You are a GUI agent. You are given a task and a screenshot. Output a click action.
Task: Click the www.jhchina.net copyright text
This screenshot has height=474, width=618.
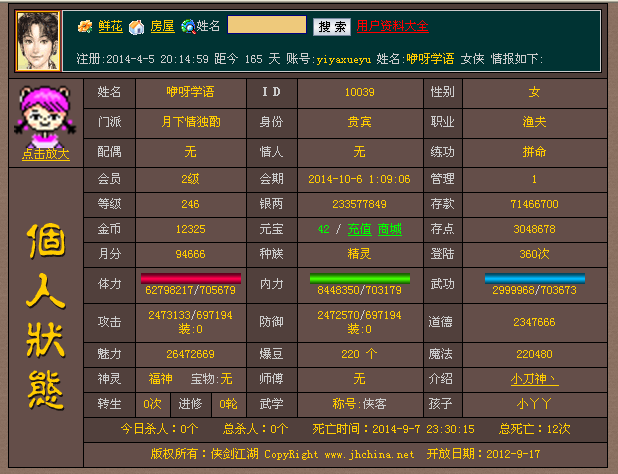369,454
